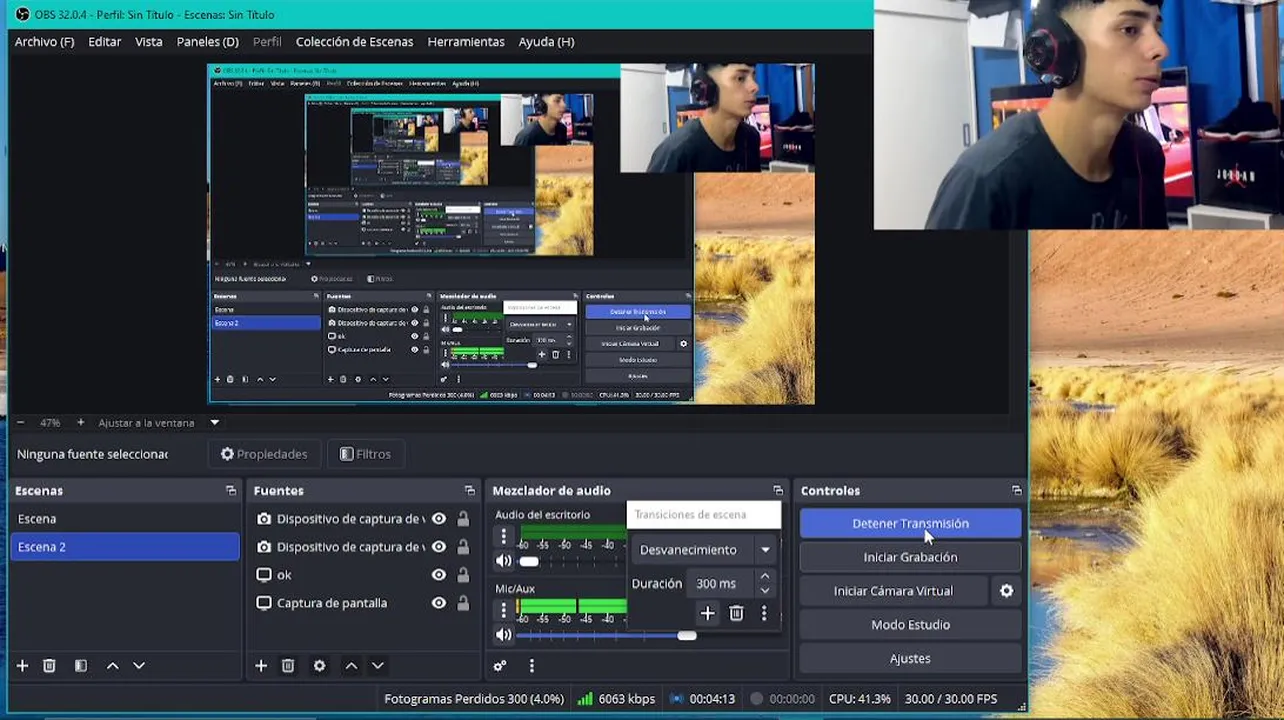Pop out the Fuentes panel icon
The image size is (1284, 720).
coord(470,490)
